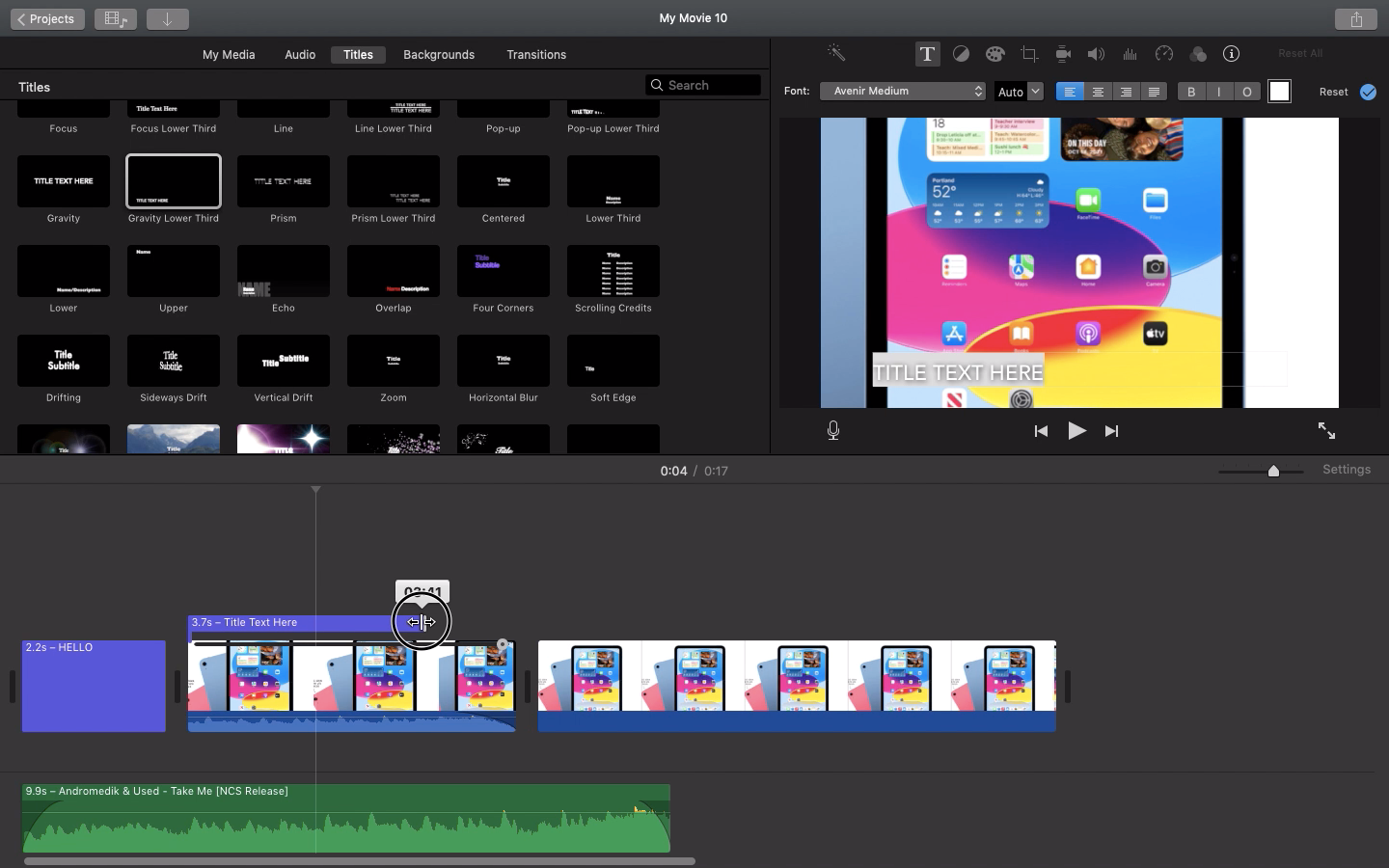The image size is (1389, 868).
Task: Select the cropping tool icon
Action: click(x=1029, y=54)
